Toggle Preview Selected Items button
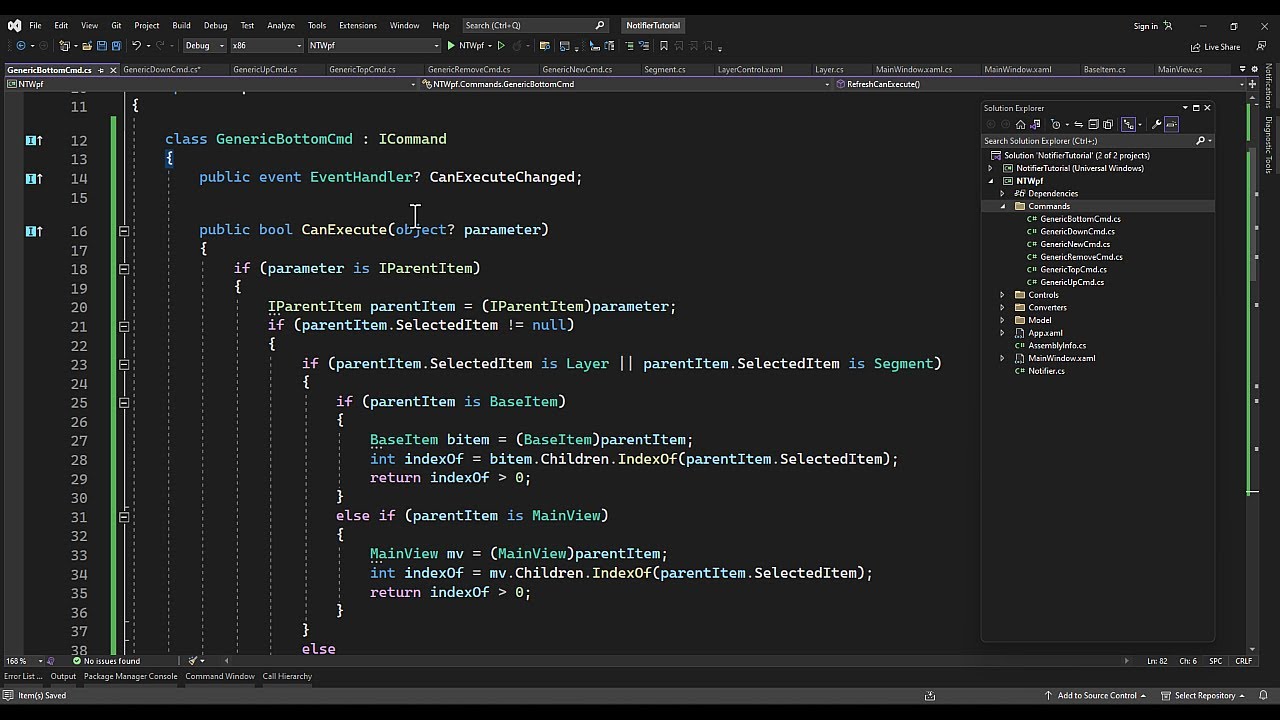The height and width of the screenshot is (720, 1280). point(1172,124)
